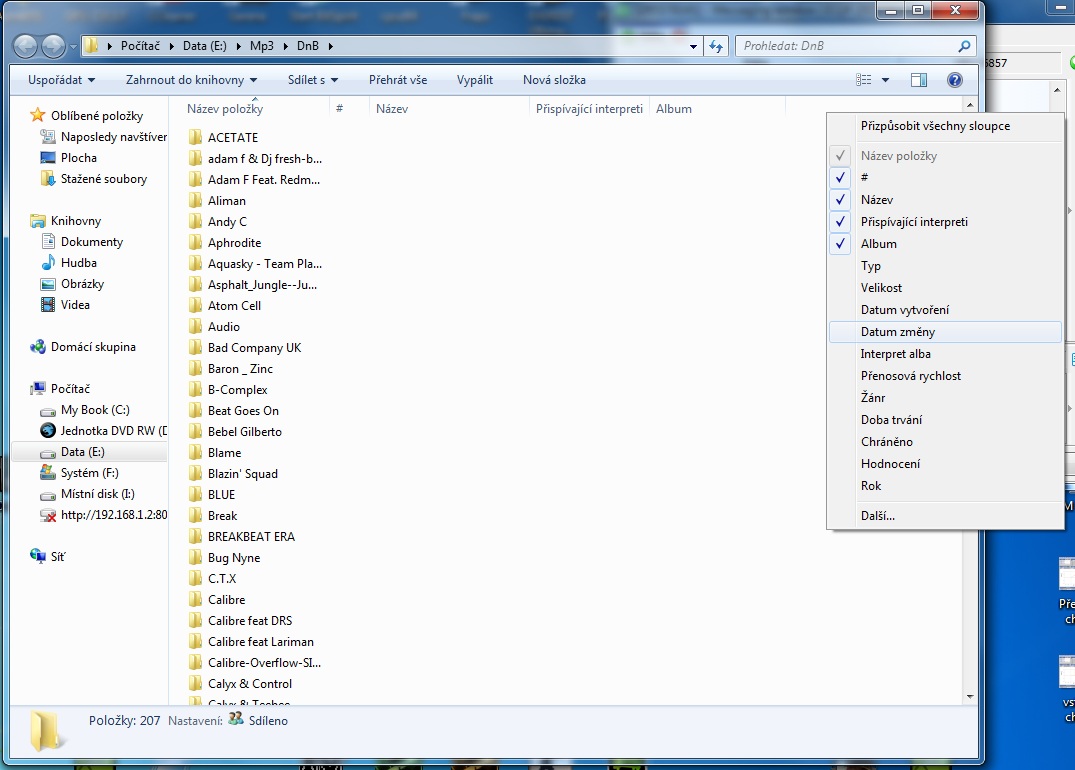The width and height of the screenshot is (1075, 770).
Task: Open Další... column chooser entry
Action: coord(946,516)
